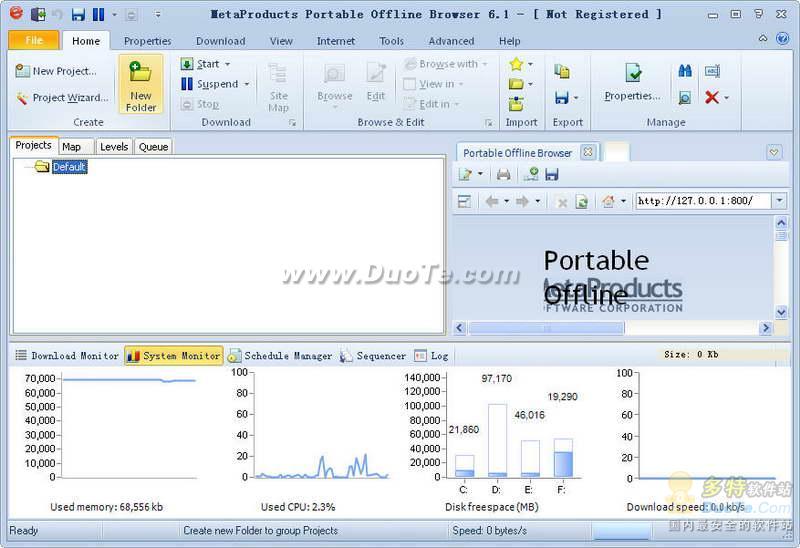800x548 pixels.
Task: Create a New Folder
Action: pyautogui.click(x=141, y=85)
